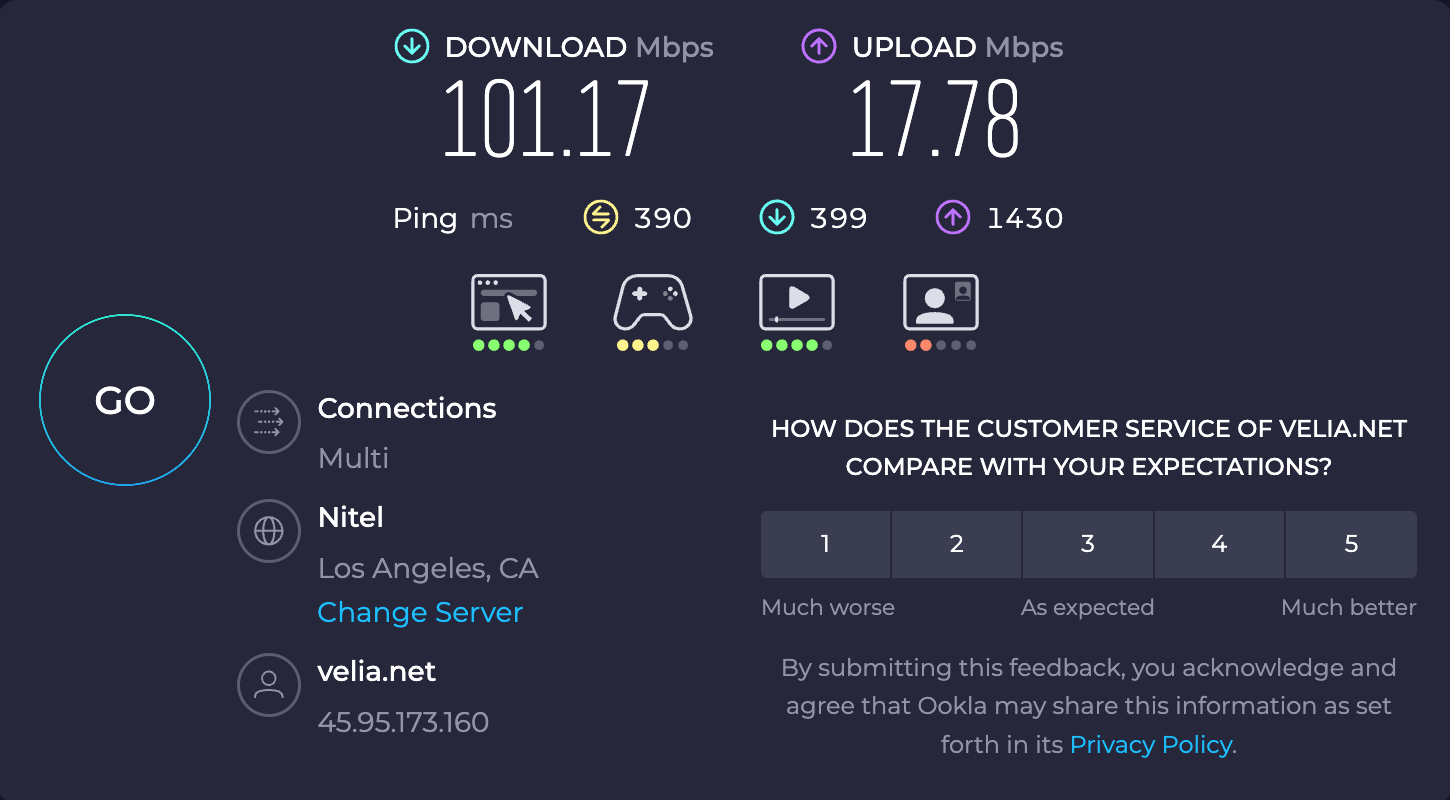This screenshot has width=1450, height=800.
Task: Click the velia.net user profile icon
Action: pos(269,685)
